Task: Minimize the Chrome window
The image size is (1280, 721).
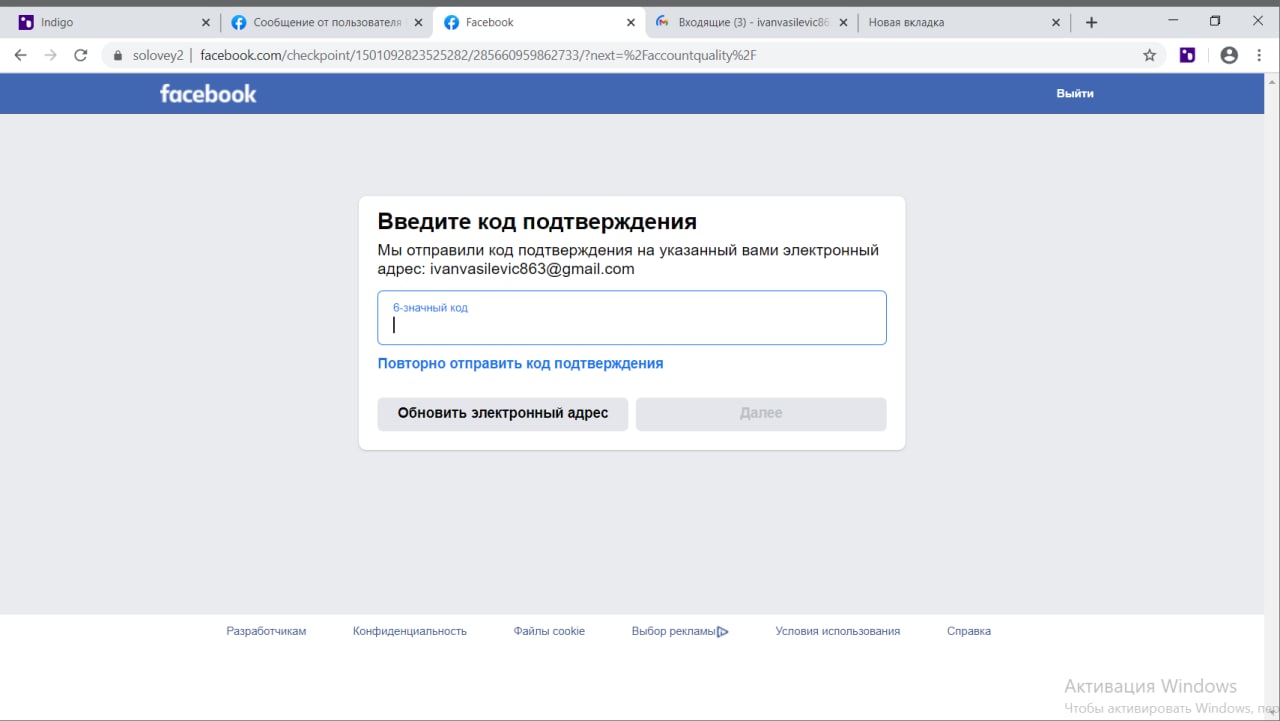Action: 1172,21
